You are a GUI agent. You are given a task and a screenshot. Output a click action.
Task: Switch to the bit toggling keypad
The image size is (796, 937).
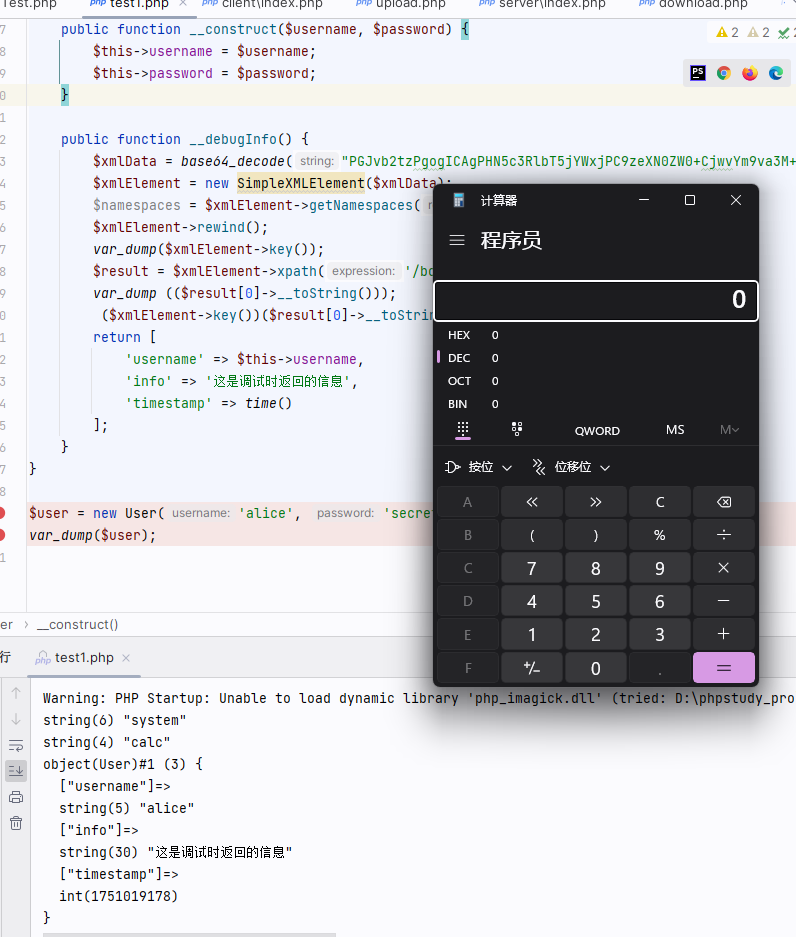click(x=517, y=429)
